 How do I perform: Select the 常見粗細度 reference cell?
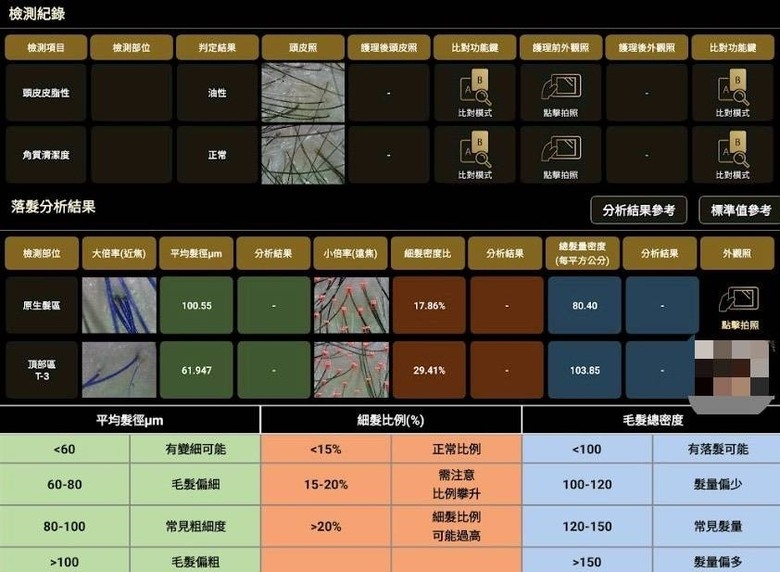[195, 526]
